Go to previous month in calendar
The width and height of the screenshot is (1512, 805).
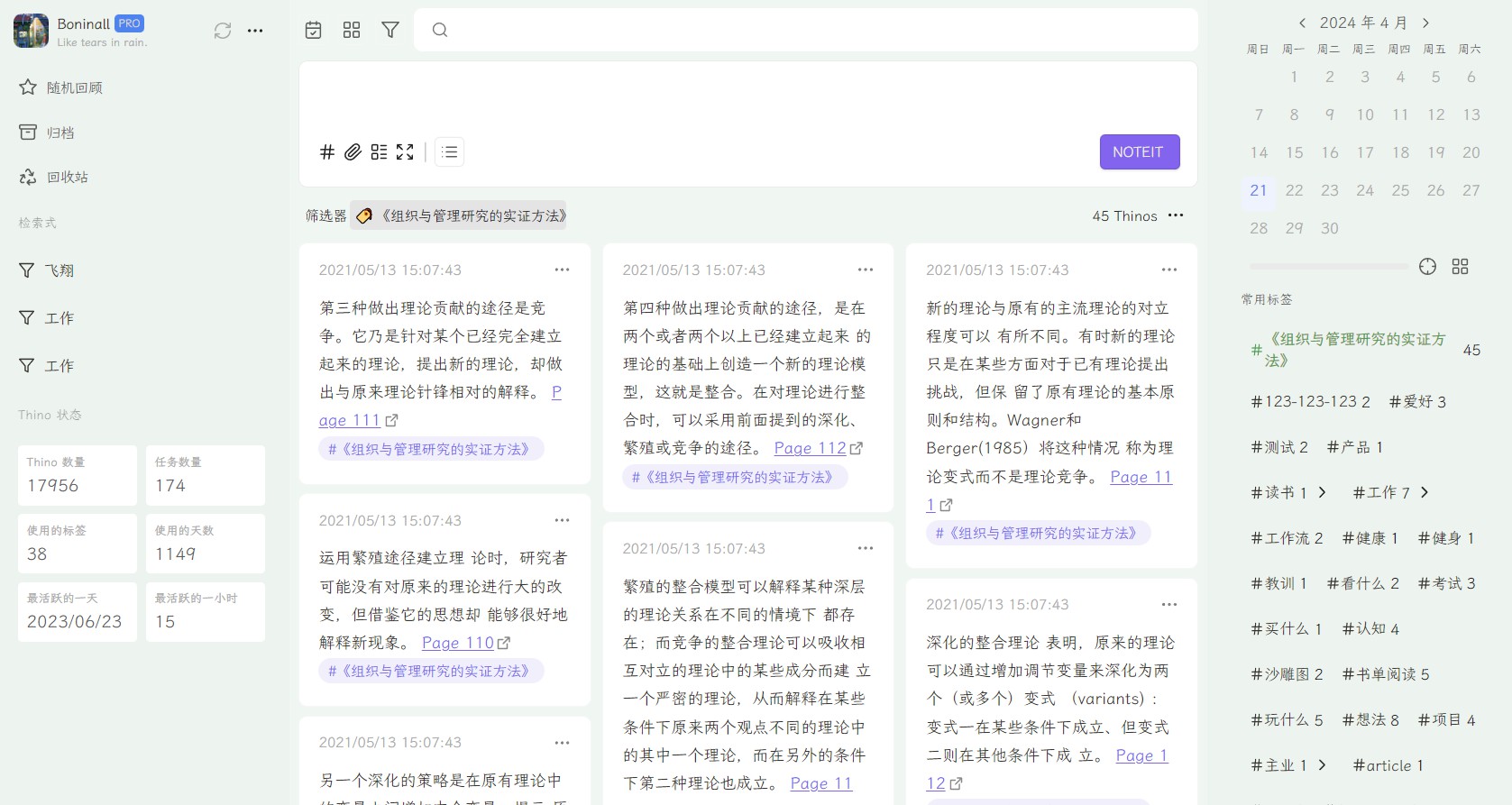pos(1302,23)
